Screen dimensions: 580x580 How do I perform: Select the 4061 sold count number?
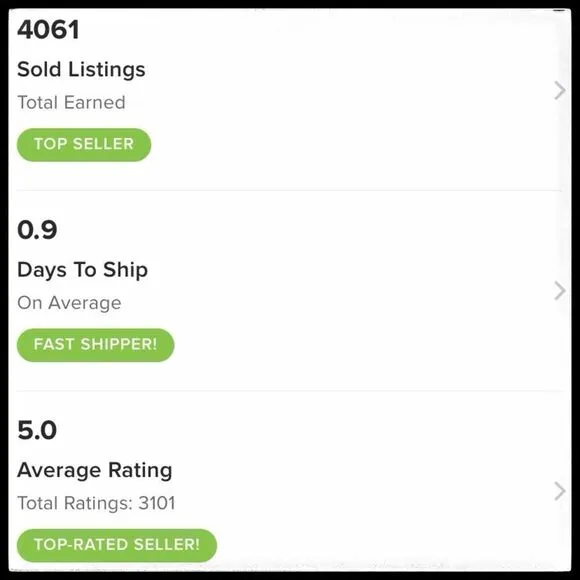pyautogui.click(x=48, y=30)
